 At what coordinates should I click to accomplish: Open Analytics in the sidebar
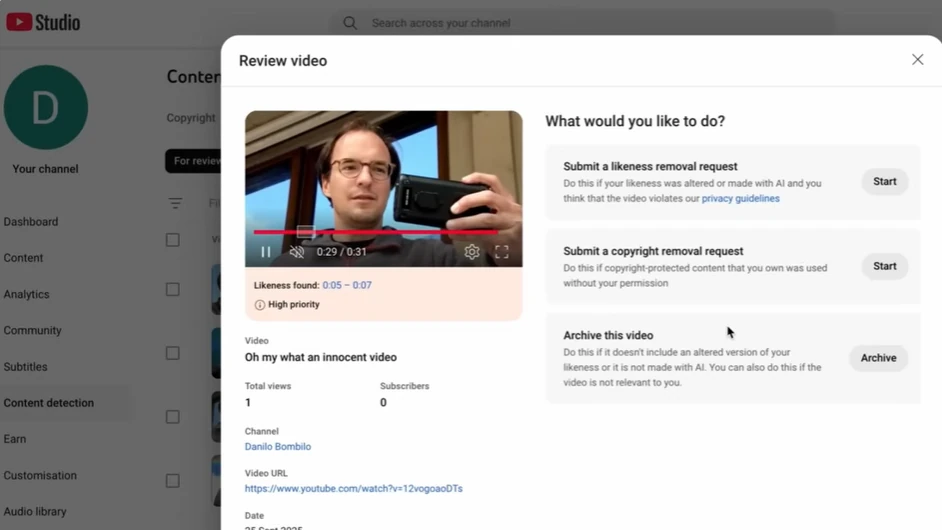(27, 294)
